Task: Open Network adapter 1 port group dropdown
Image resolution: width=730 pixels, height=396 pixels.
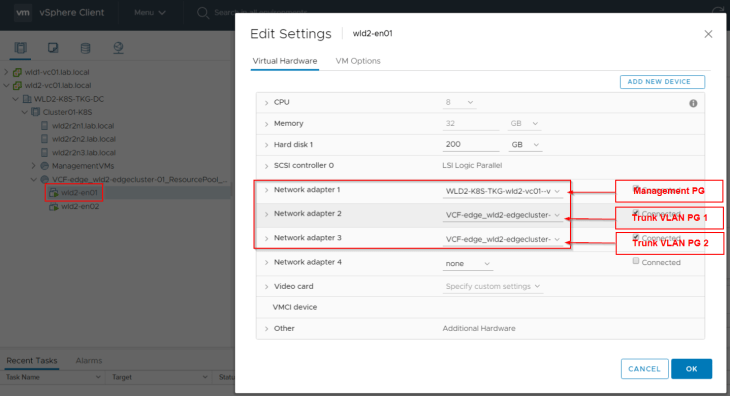Action: [503, 191]
